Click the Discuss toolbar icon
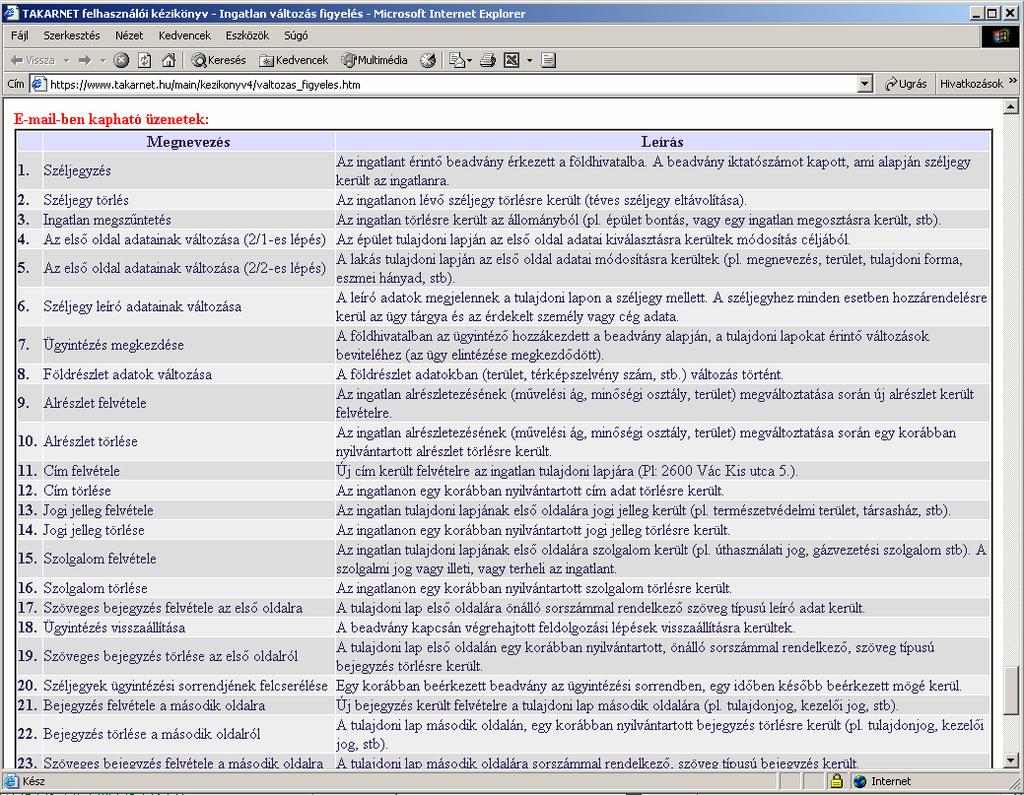The image size is (1024, 795). point(549,61)
